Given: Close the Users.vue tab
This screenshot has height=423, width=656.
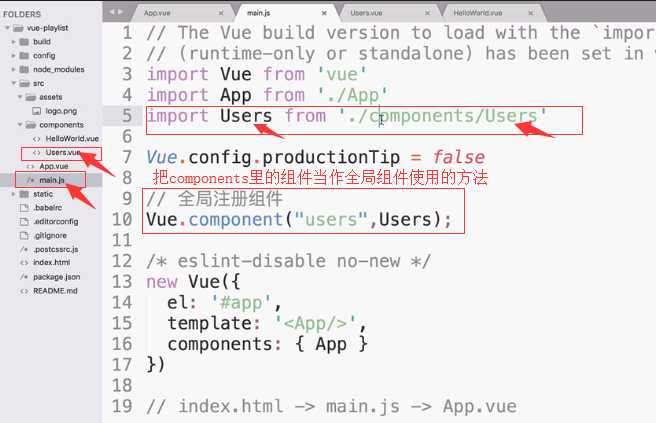Looking at the screenshot, I should tap(430, 11).
